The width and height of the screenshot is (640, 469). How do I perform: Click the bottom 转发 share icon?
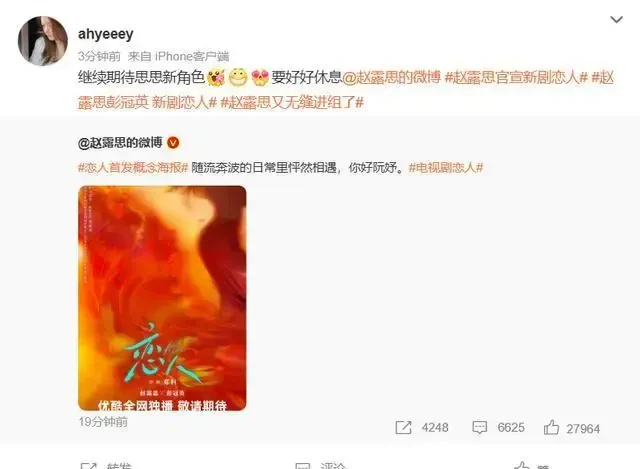[89, 466]
